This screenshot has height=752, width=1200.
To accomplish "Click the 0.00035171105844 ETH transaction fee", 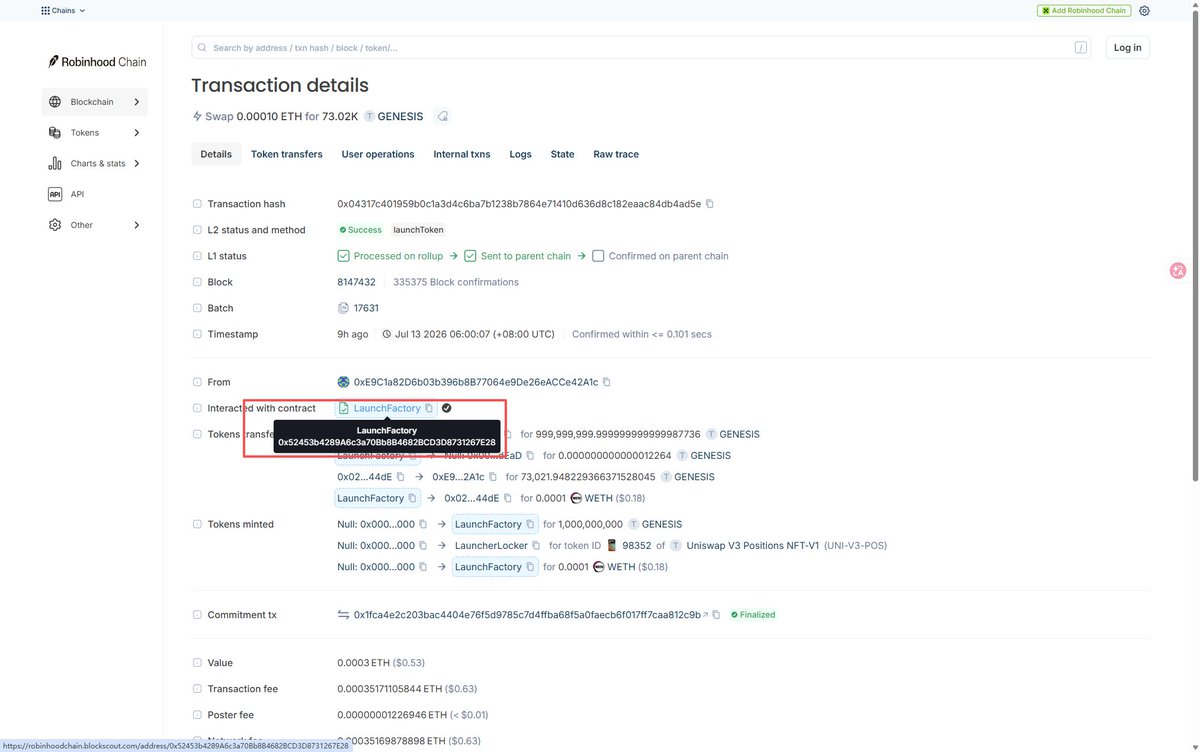I will pos(389,689).
